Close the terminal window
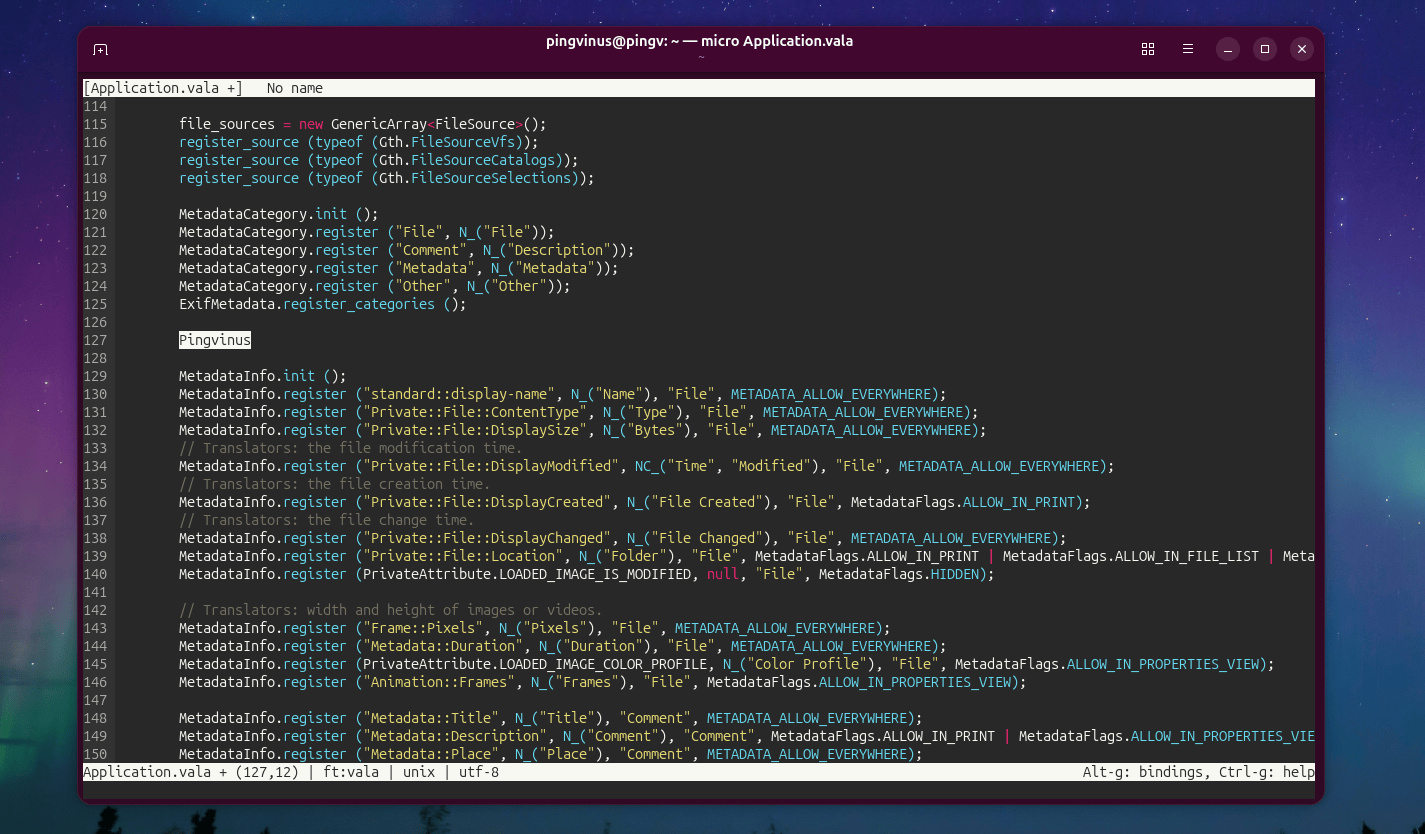The width and height of the screenshot is (1425, 834). point(1301,49)
